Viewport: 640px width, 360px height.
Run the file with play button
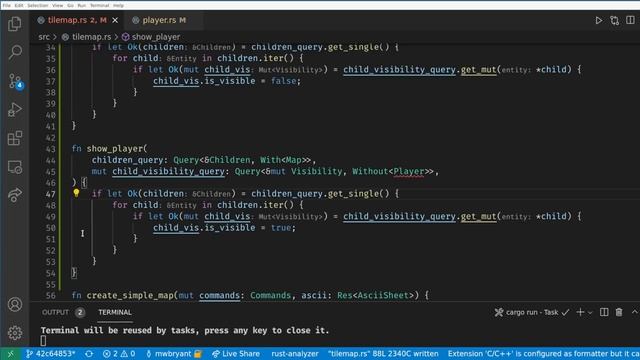point(598,20)
